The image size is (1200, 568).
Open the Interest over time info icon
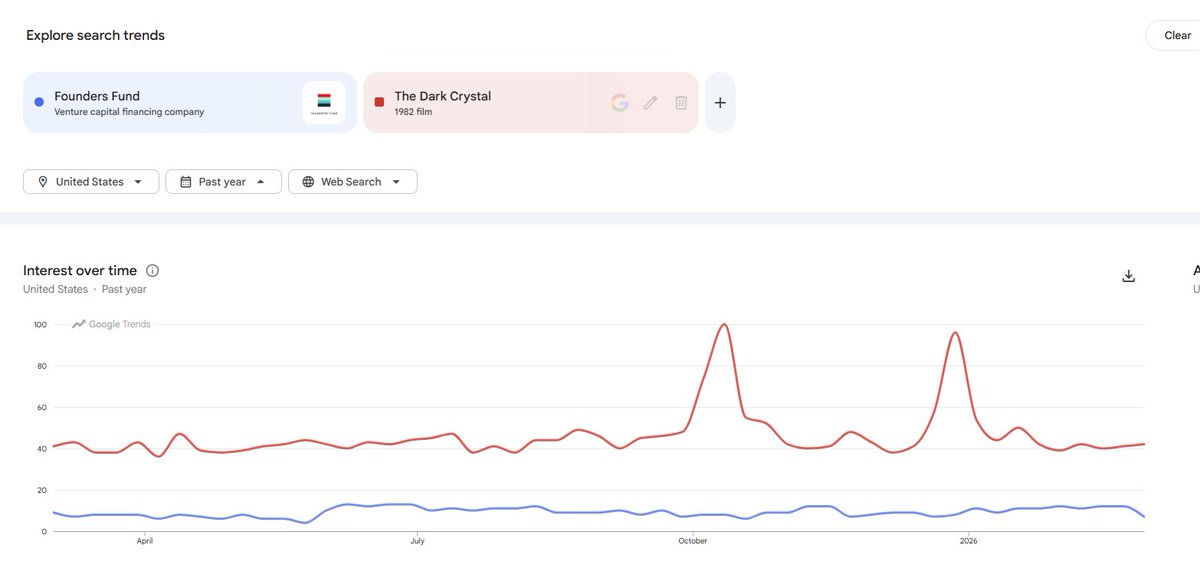pyautogui.click(x=153, y=270)
